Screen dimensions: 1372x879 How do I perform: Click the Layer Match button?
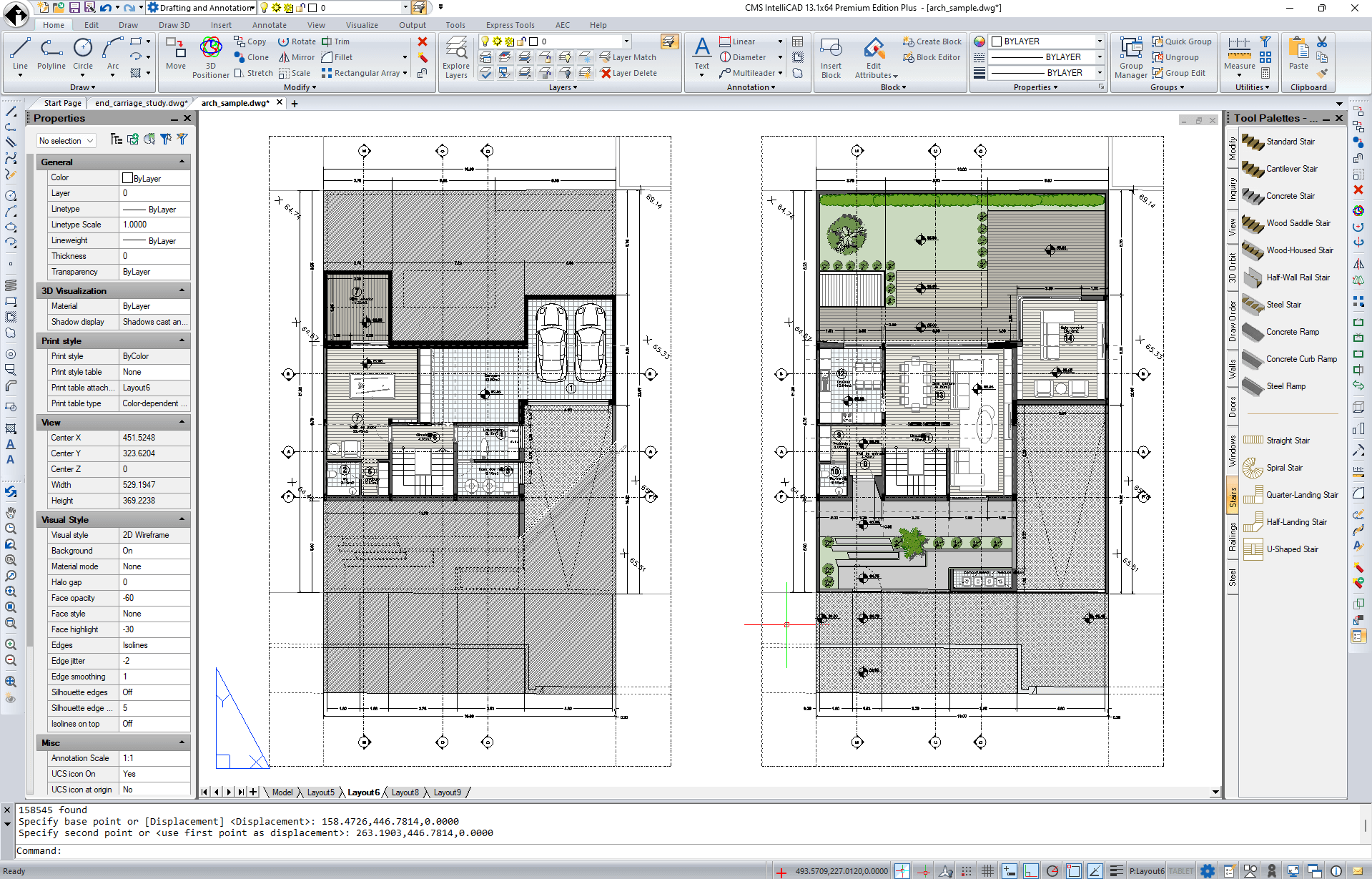(x=628, y=57)
